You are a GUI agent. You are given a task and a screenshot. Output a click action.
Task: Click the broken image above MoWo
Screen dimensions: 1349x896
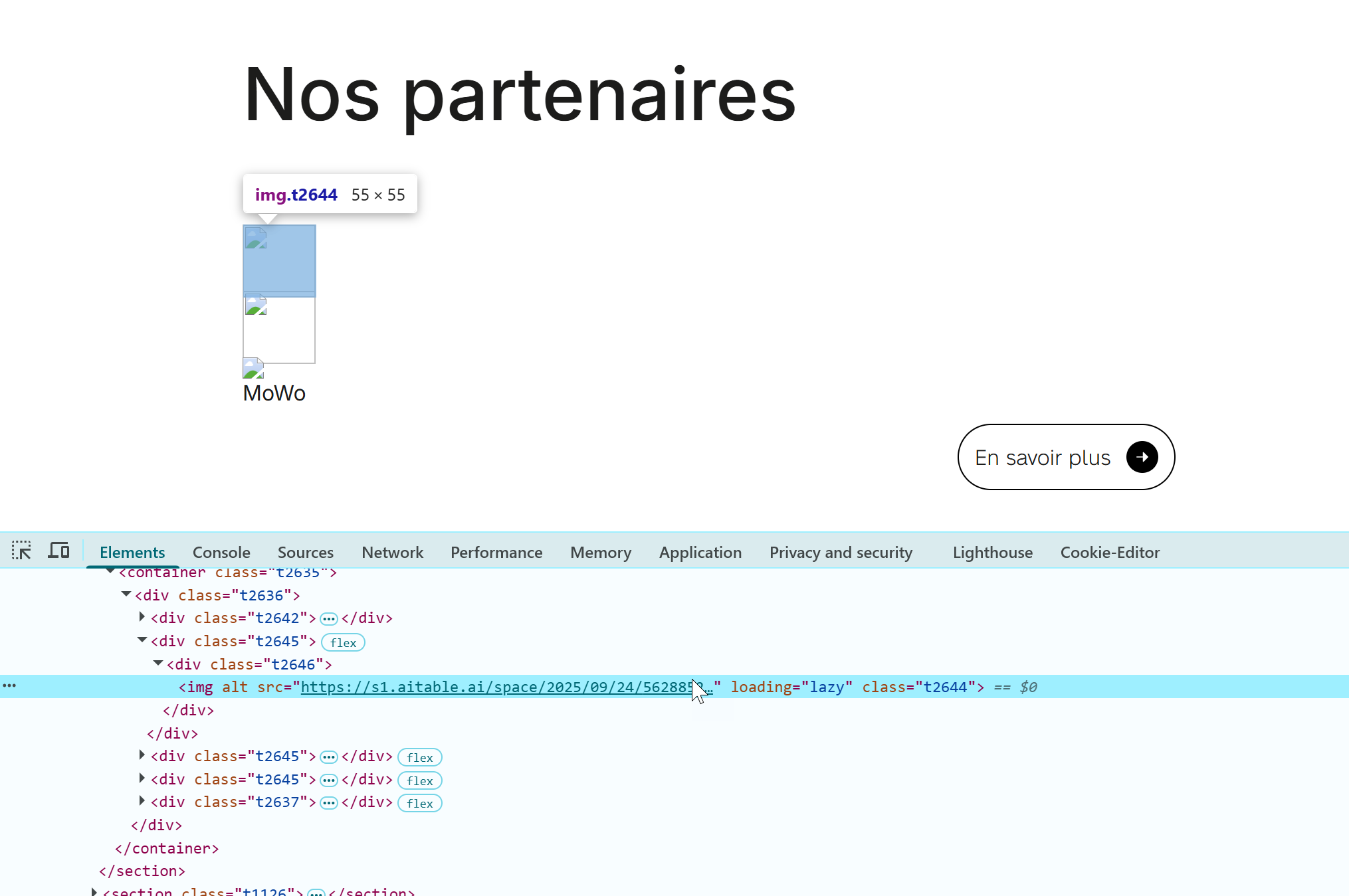pyautogui.click(x=253, y=368)
